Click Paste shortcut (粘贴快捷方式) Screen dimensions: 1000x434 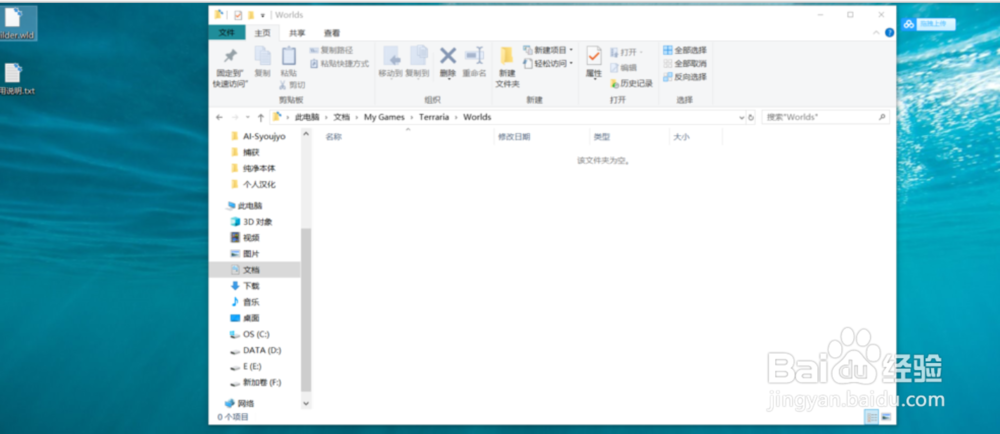click(x=339, y=64)
